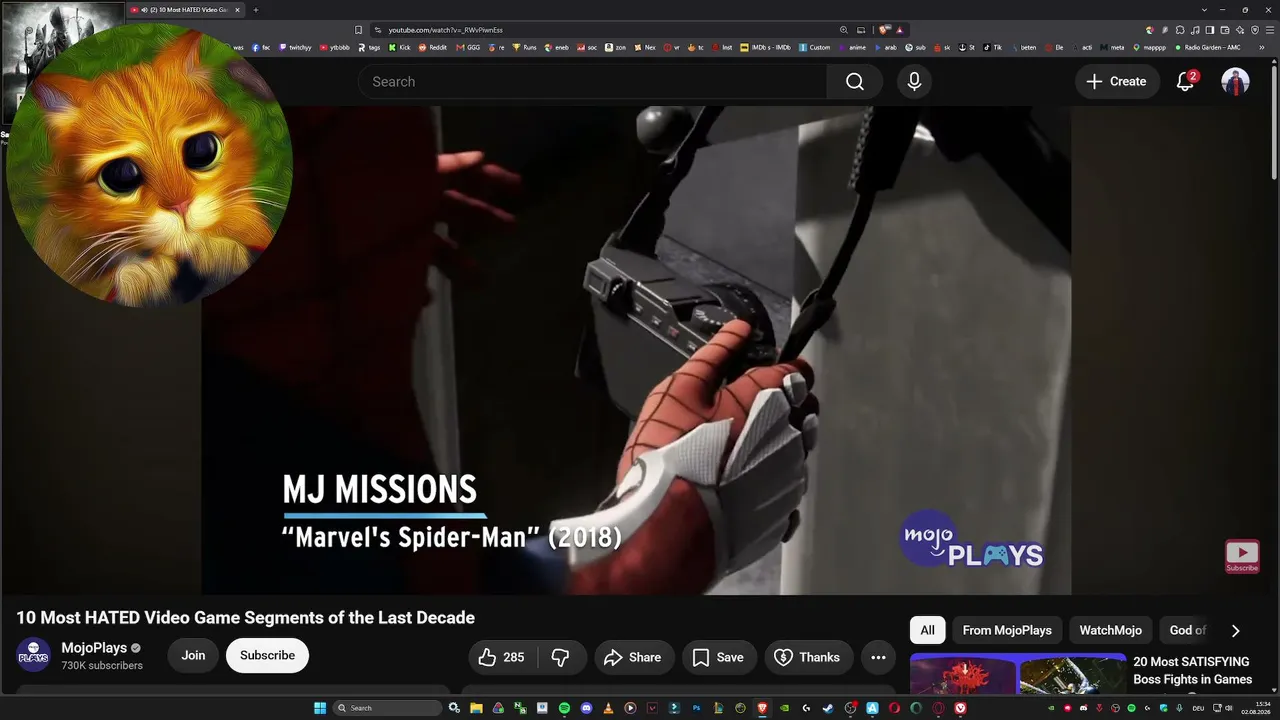The height and width of the screenshot is (720, 1280).
Task: Open the Custom bookmark
Action: coord(814,47)
